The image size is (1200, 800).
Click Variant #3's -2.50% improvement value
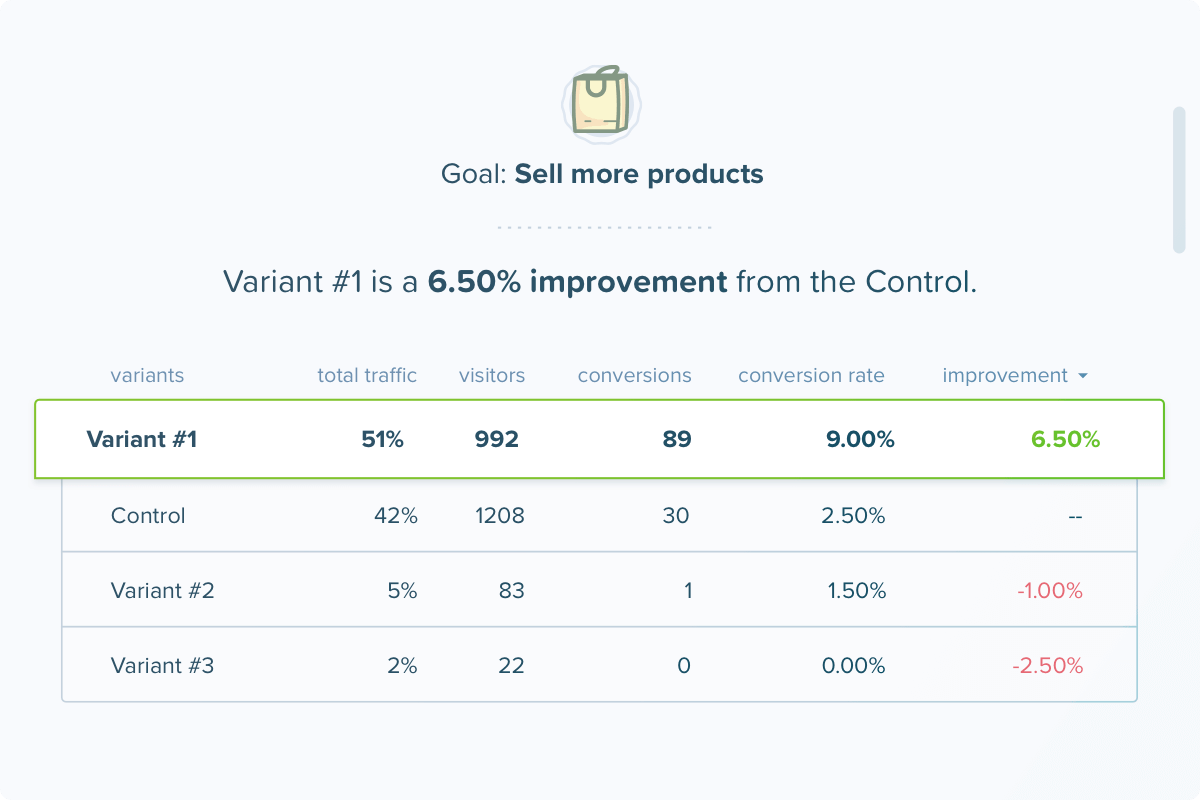1047,665
